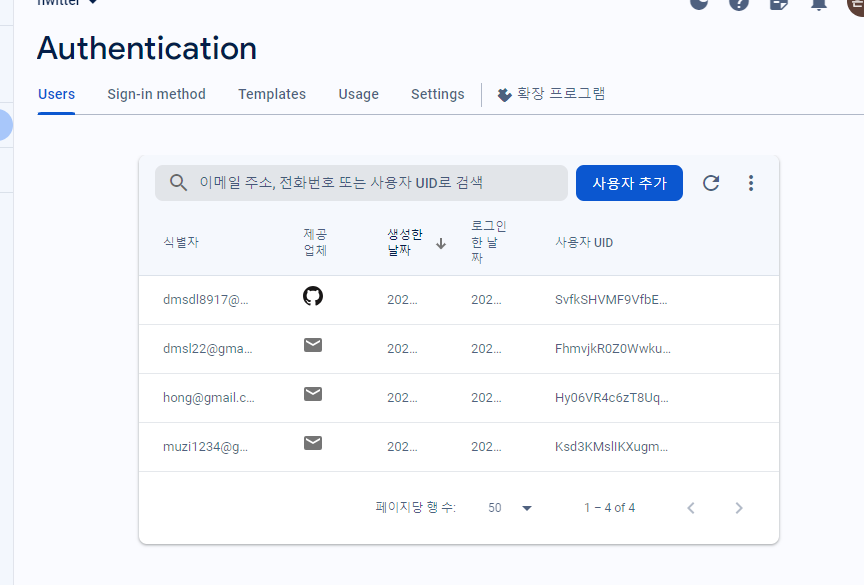Select identifier muzi1234@g...
Image resolution: width=864 pixels, height=585 pixels.
pos(206,447)
